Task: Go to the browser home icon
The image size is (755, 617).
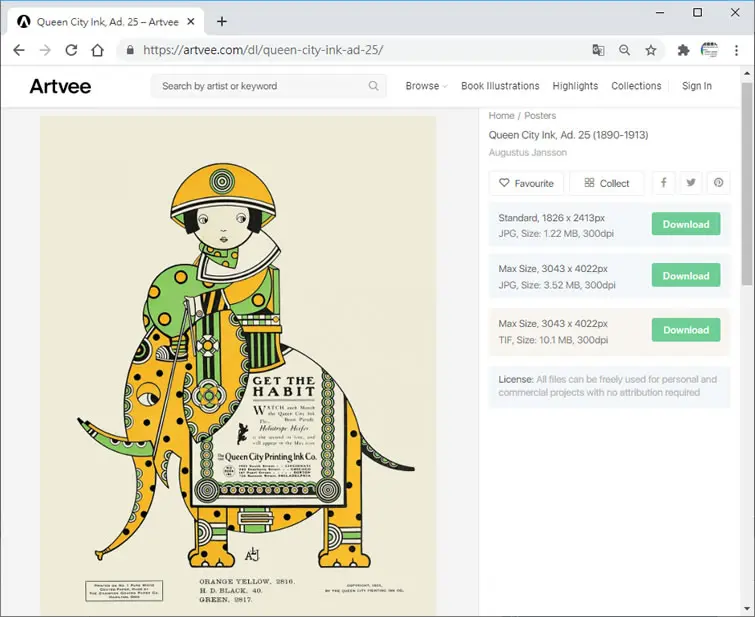Action: [98, 50]
